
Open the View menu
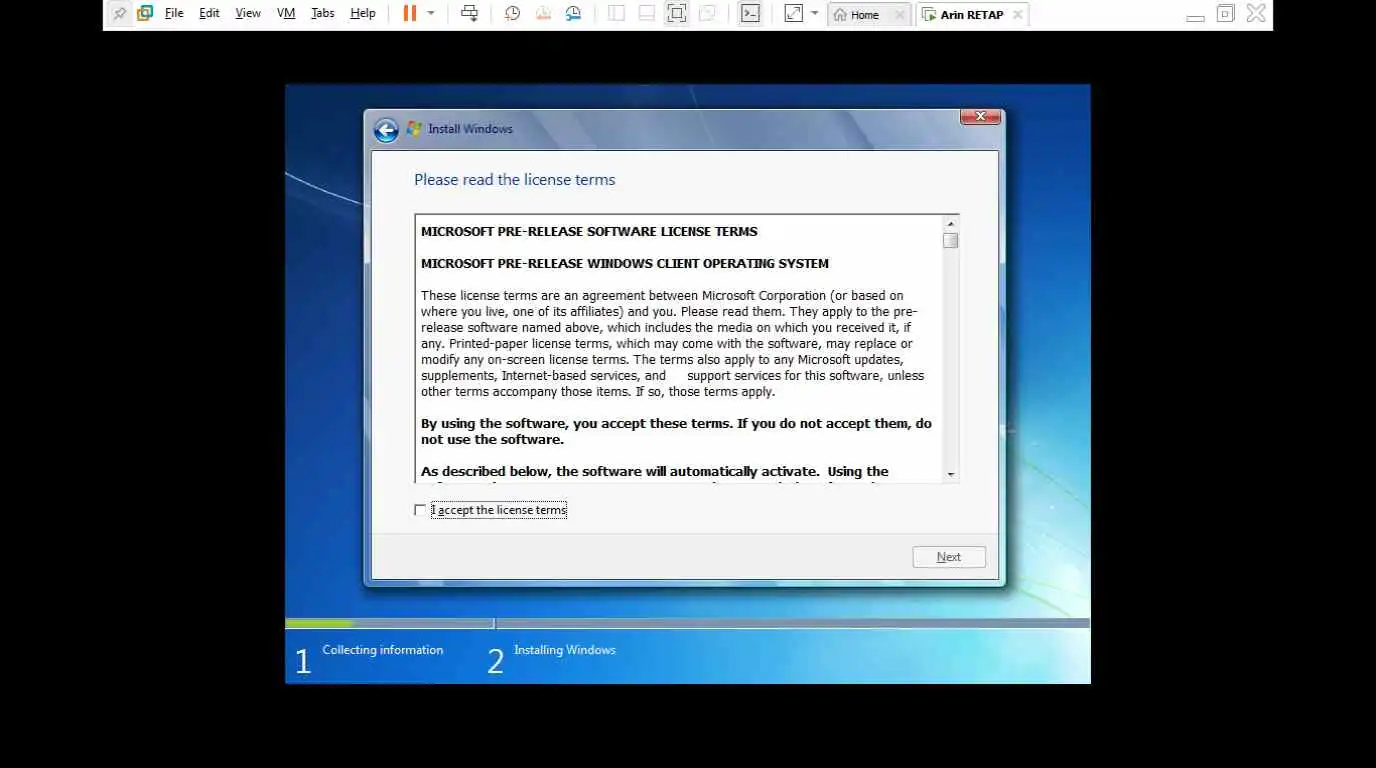pyautogui.click(x=248, y=14)
